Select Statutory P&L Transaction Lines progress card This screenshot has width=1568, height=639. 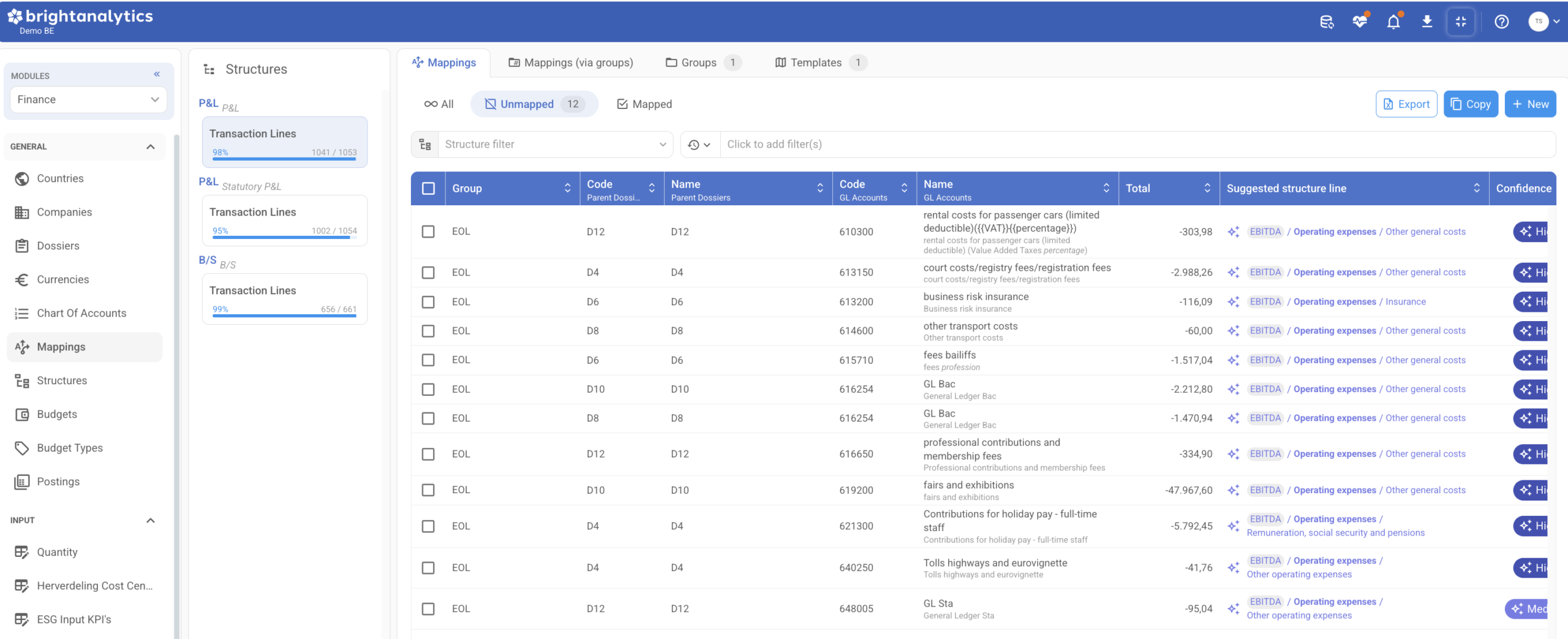tap(285, 221)
